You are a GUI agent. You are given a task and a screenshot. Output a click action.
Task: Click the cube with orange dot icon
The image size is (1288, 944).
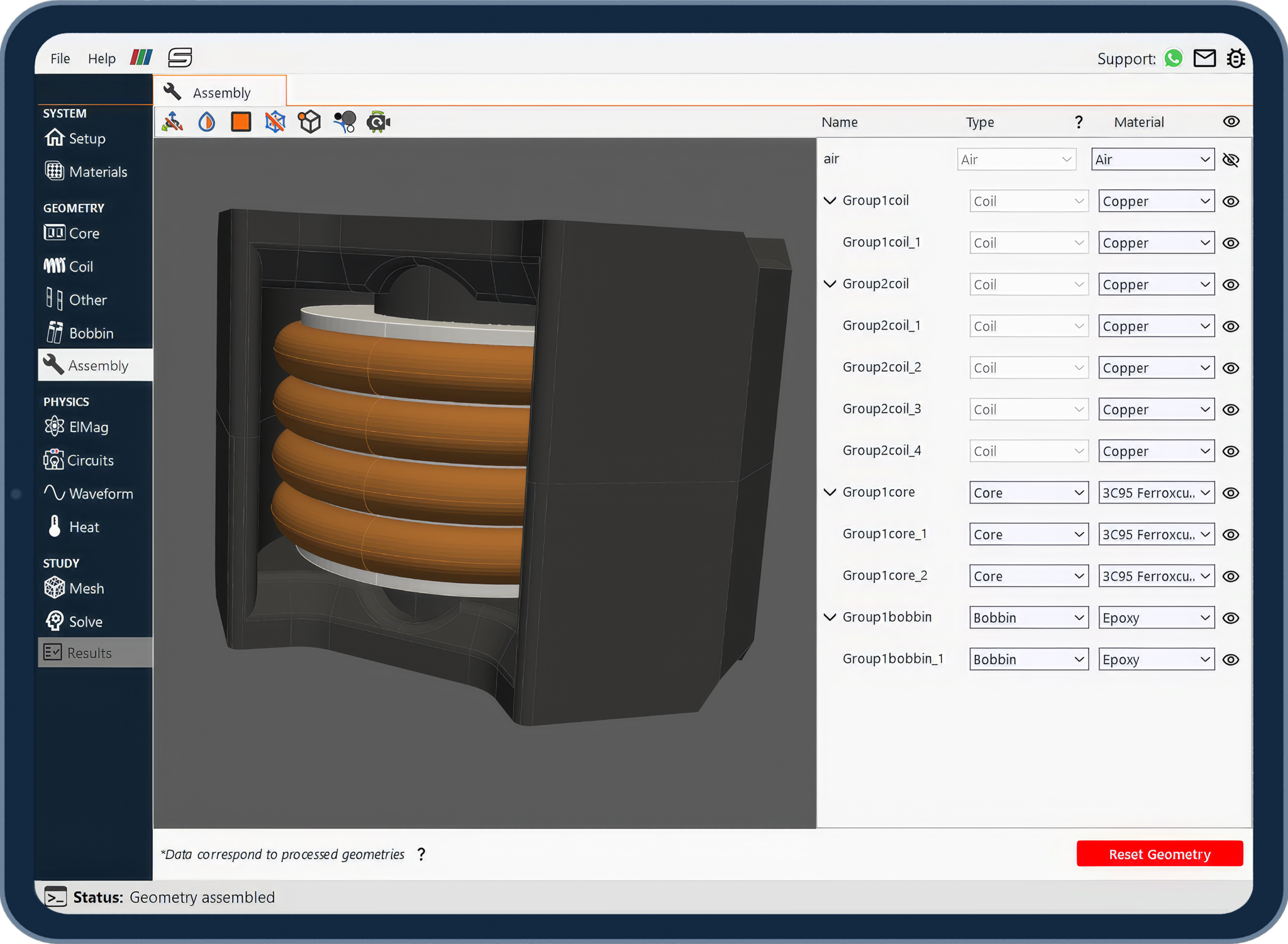309,121
